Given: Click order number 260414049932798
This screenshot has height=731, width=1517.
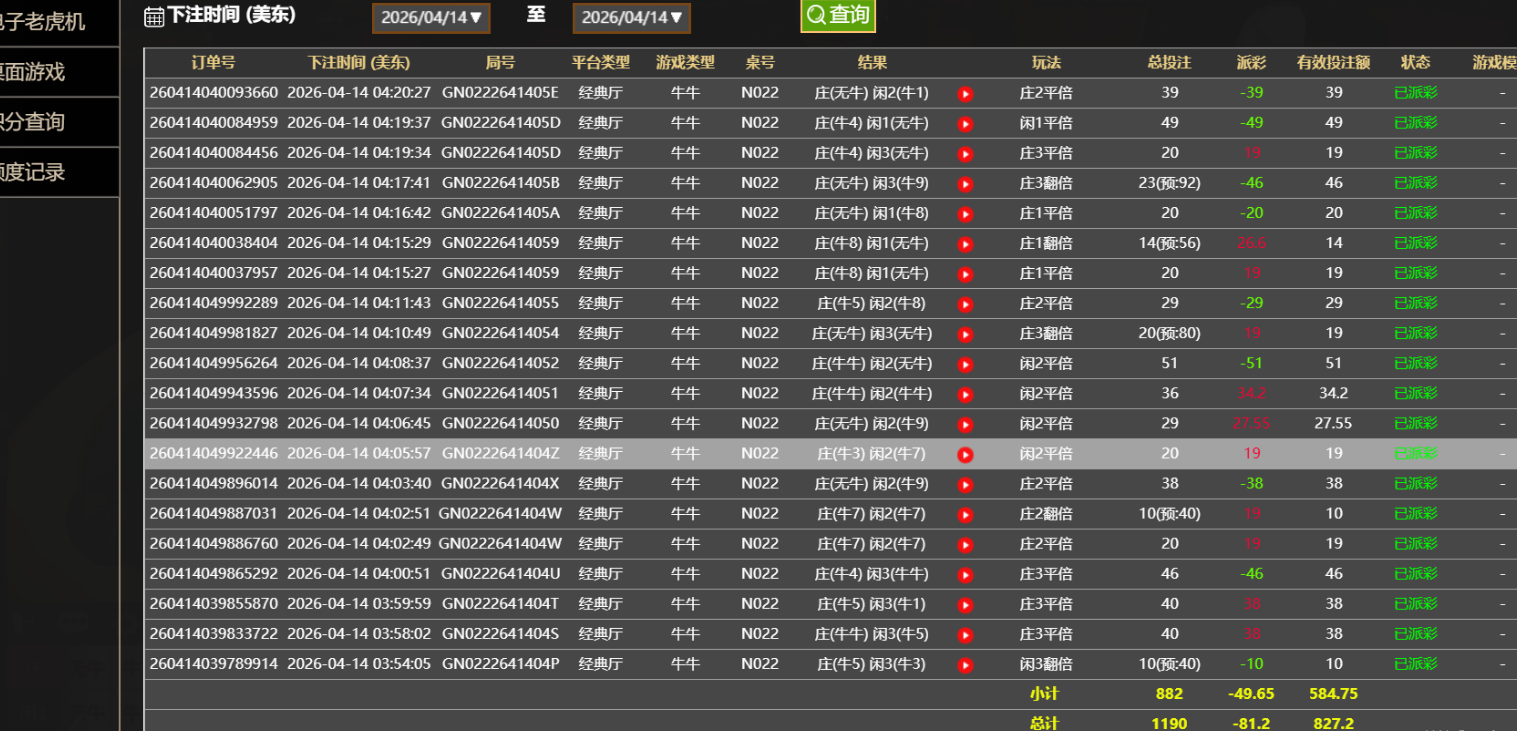Looking at the screenshot, I should pos(214,423).
